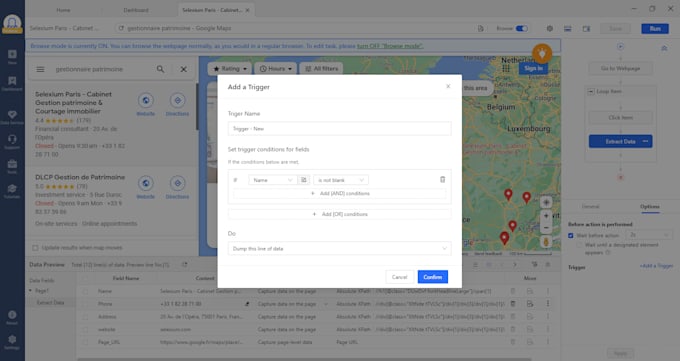Screen dimensions: 680x361
Task: Open the wait time '2s' dropdown
Action: 649,235
